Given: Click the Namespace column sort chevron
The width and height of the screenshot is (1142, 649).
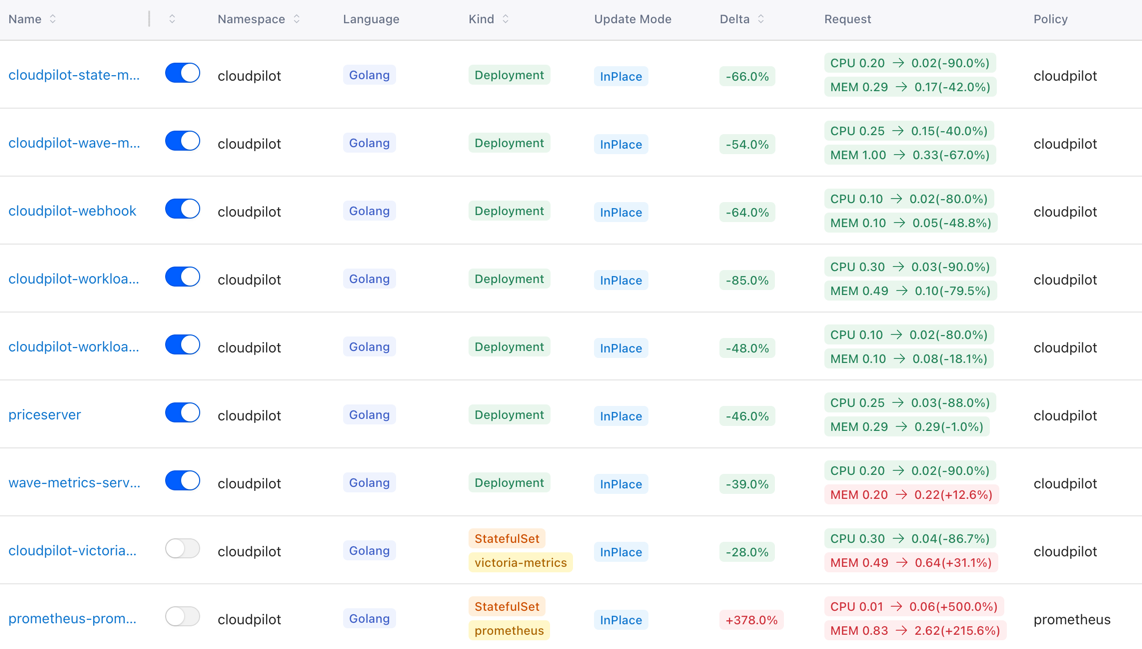Looking at the screenshot, I should coord(297,18).
